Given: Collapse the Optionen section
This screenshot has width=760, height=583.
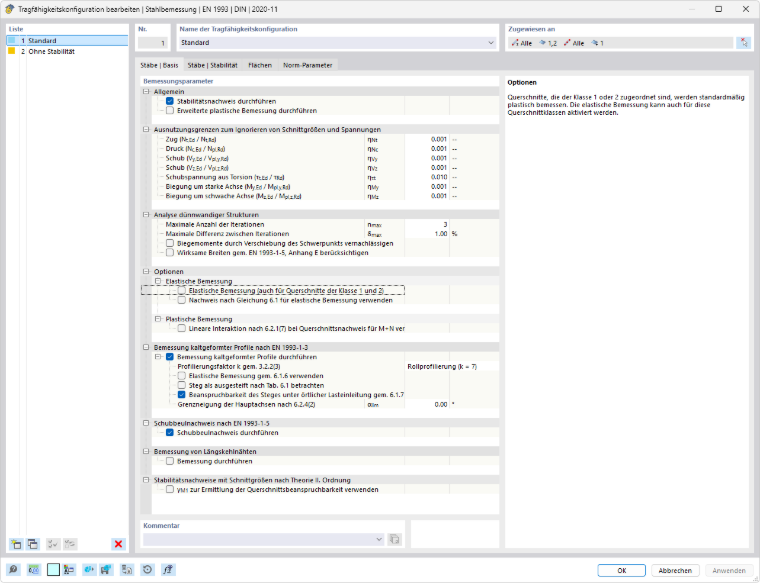Looking at the screenshot, I should coord(146,271).
